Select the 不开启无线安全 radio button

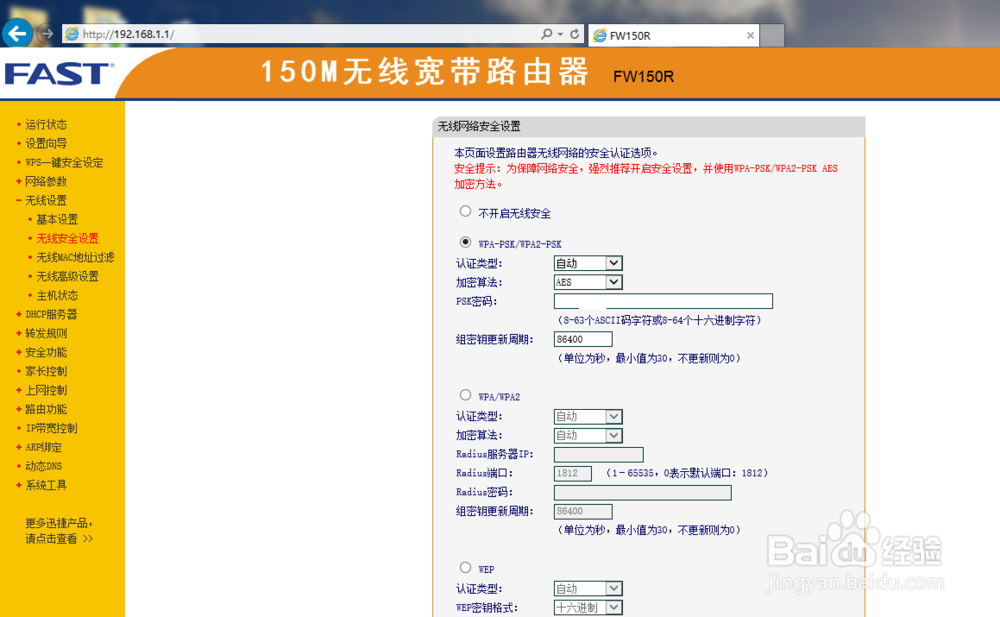[x=465, y=211]
